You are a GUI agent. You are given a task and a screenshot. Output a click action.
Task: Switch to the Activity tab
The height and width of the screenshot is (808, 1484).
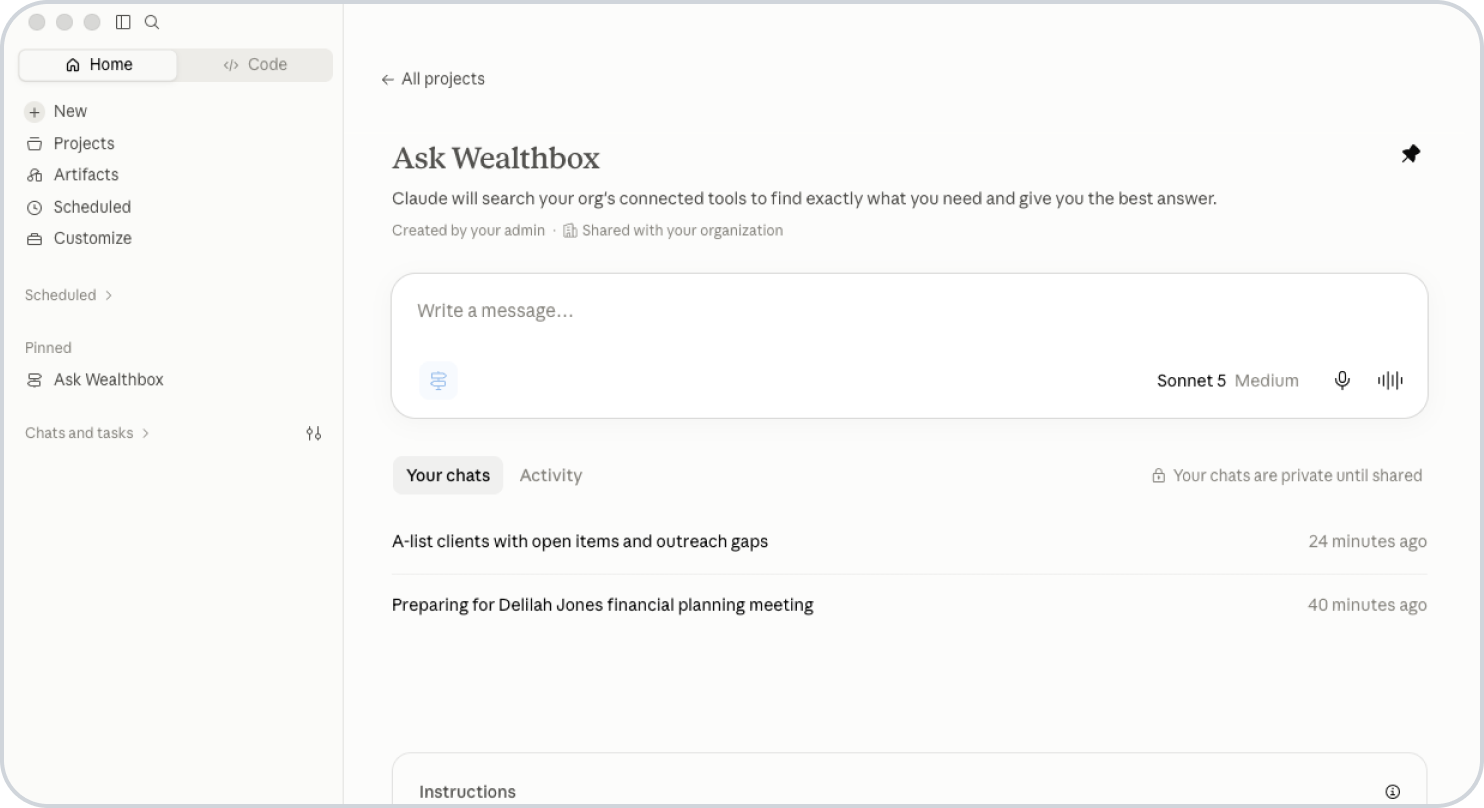click(x=551, y=475)
